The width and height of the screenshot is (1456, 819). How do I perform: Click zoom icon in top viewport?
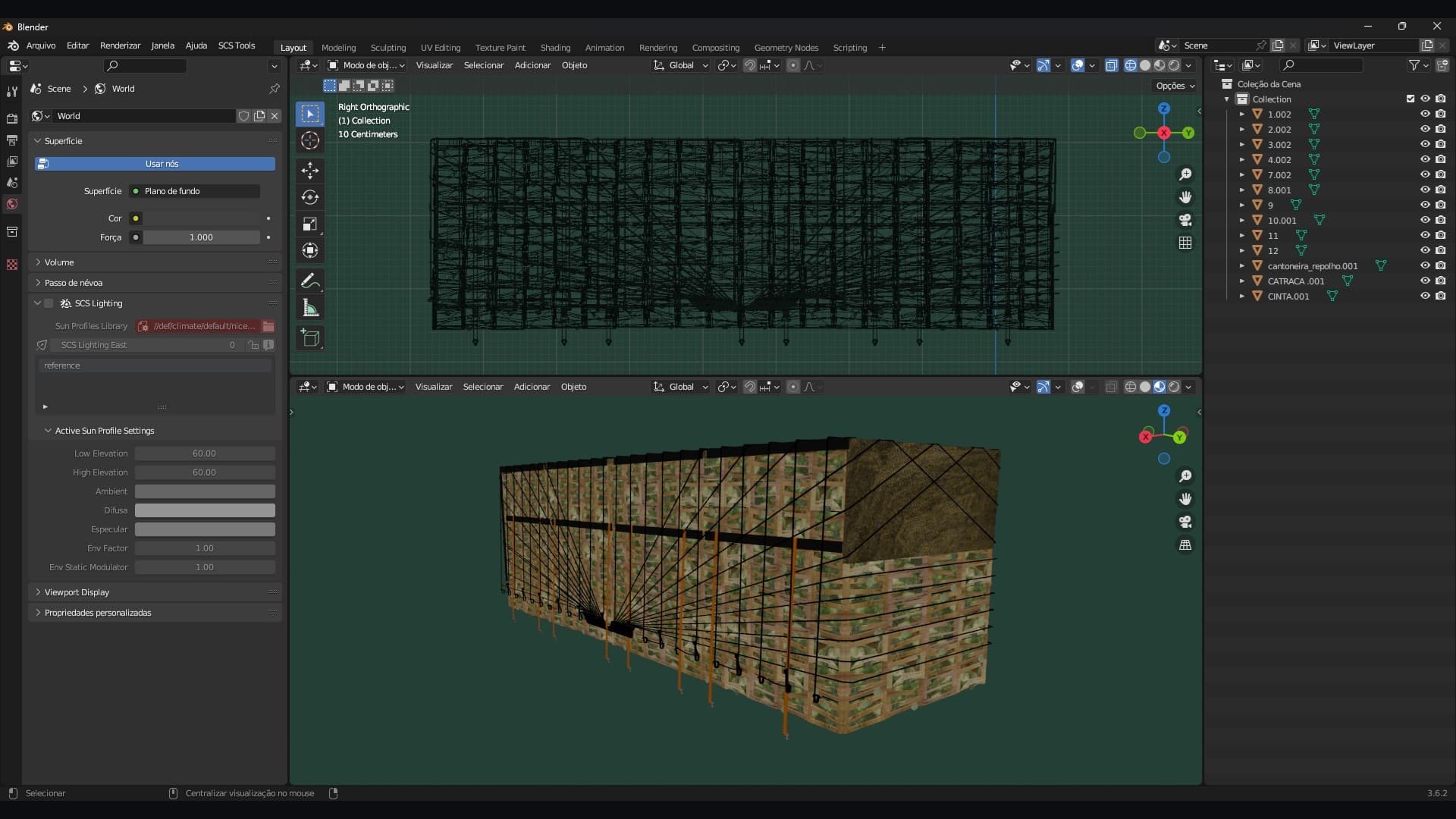[1185, 174]
